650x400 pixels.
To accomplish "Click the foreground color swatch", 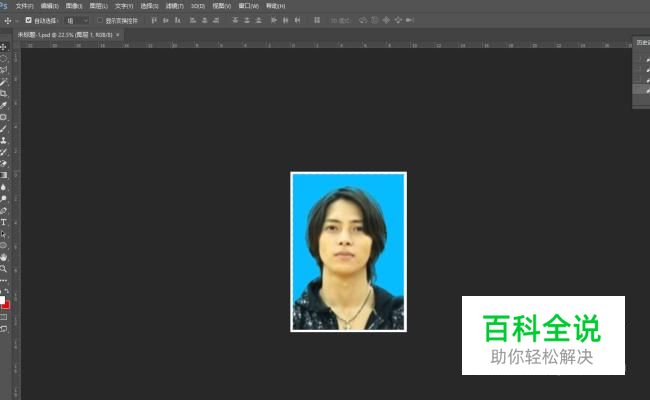I will click(2, 300).
